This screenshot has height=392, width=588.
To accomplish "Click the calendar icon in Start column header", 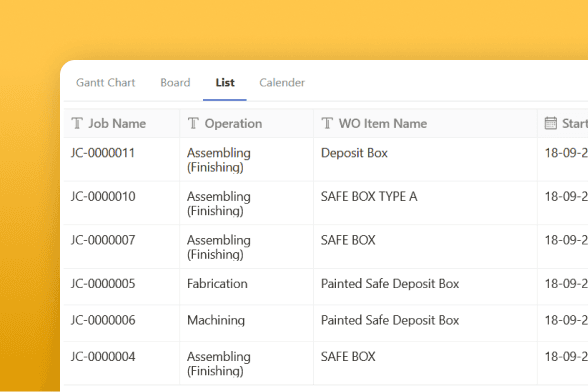I will click(x=550, y=123).
